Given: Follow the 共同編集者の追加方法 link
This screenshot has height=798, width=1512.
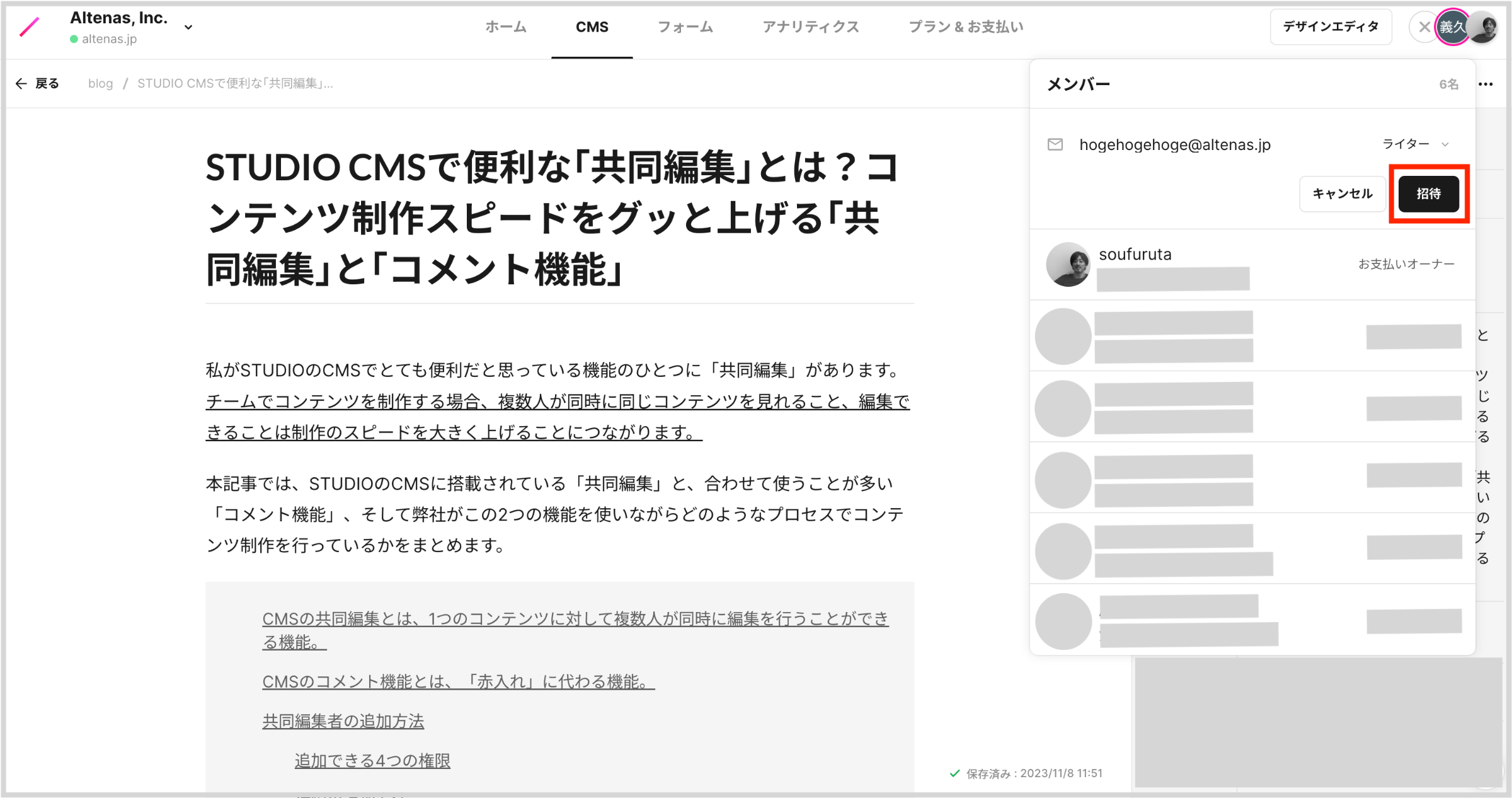Looking at the screenshot, I should [343, 721].
